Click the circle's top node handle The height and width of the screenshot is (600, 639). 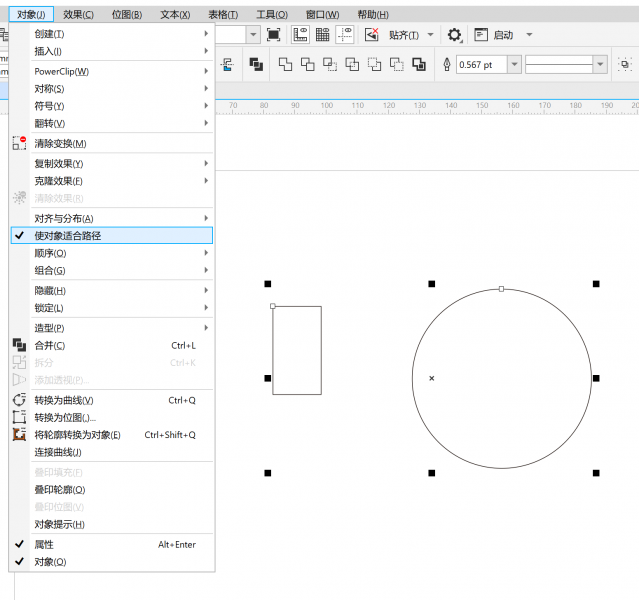pyautogui.click(x=501, y=289)
